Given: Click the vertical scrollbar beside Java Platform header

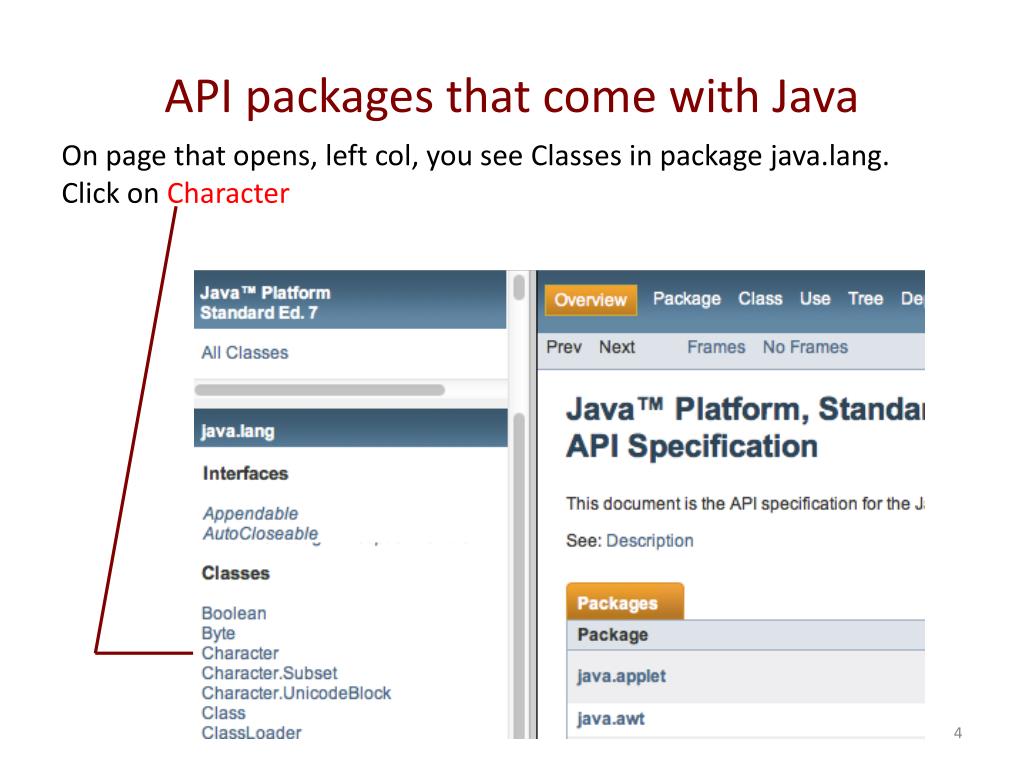Looking at the screenshot, I should click(x=519, y=287).
